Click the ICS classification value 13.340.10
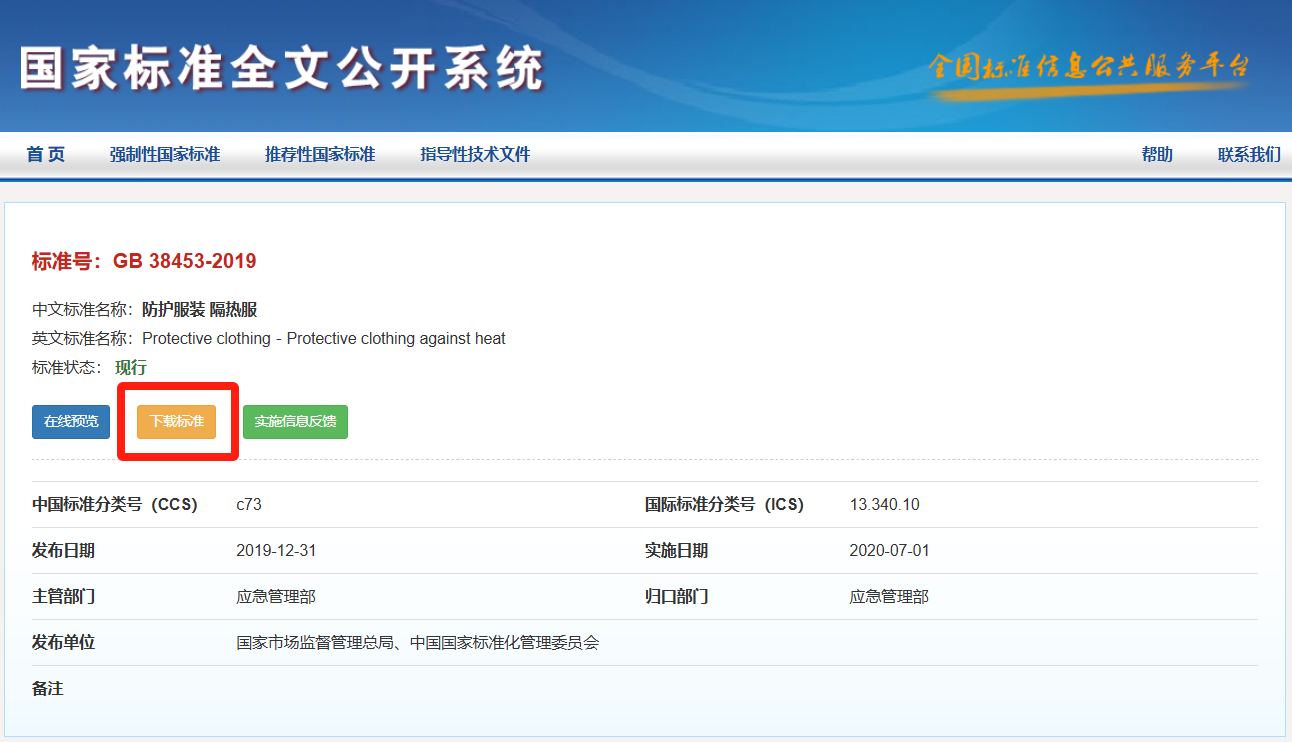This screenshot has width=1292, height=742. [884, 504]
